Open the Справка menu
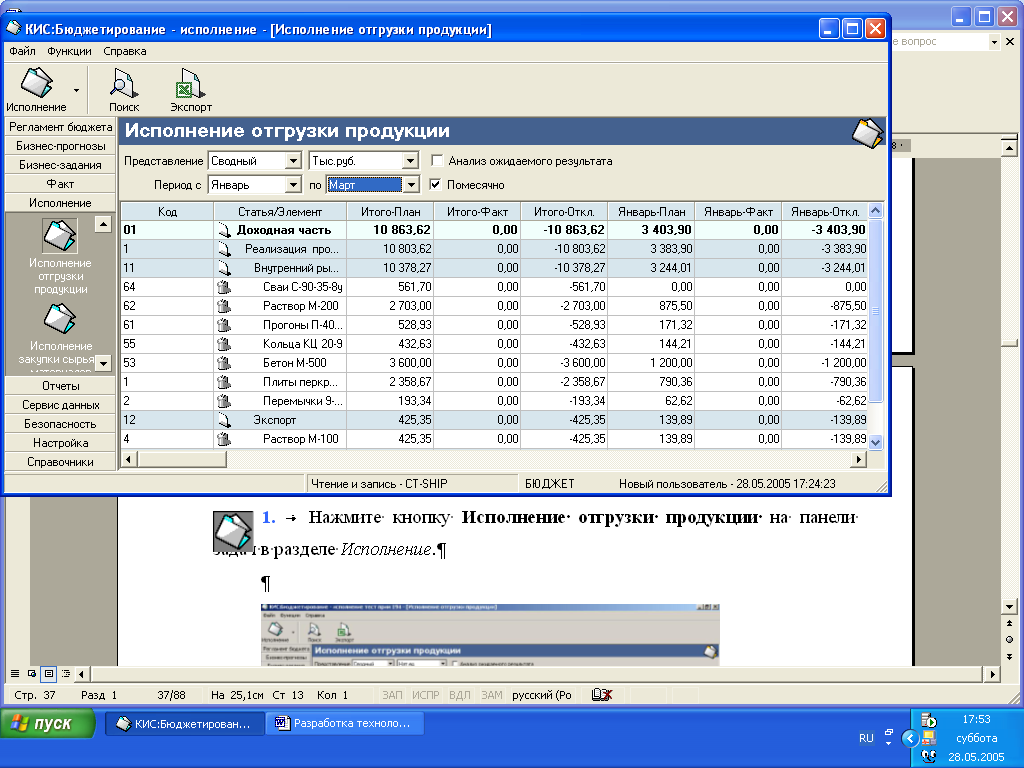The image size is (1024, 768). (125, 51)
